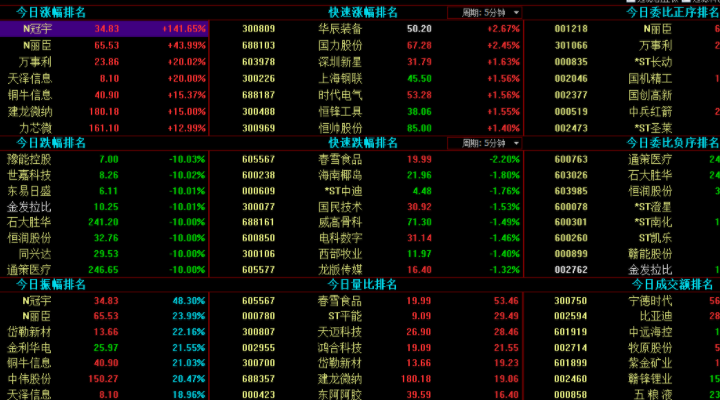Open the 周期 dropdown beside 快速涨幅排名
This screenshot has width=720, height=400.
[485, 13]
